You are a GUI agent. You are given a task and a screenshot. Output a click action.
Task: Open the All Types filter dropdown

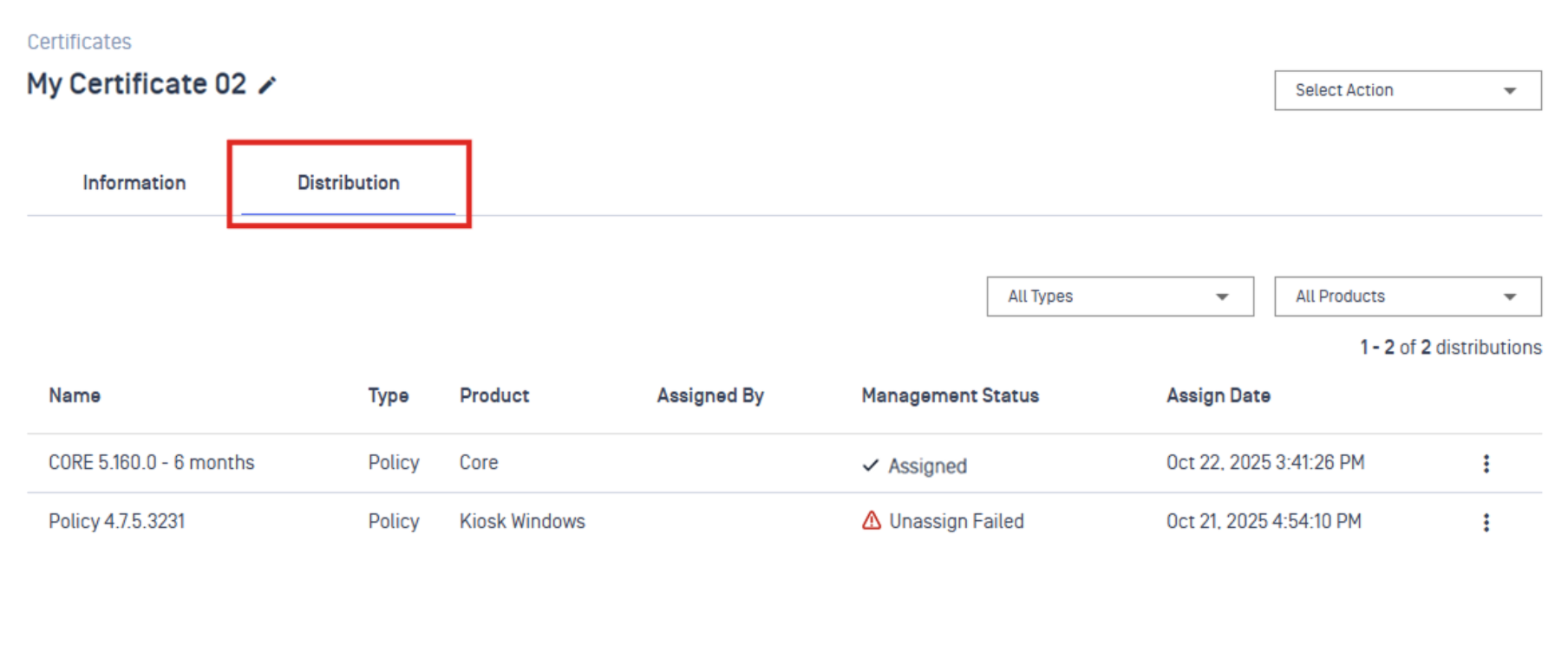1120,296
